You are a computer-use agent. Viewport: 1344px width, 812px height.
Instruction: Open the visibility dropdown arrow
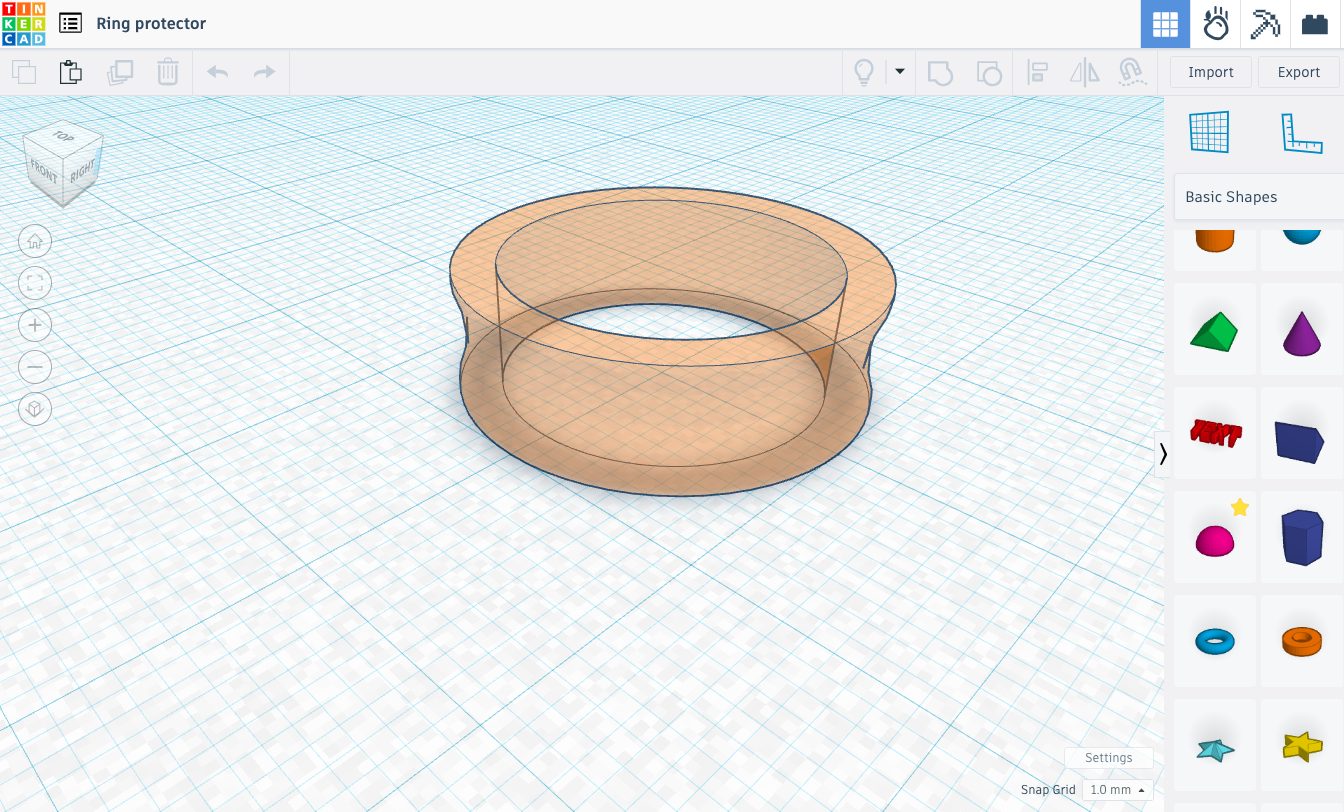tap(899, 72)
